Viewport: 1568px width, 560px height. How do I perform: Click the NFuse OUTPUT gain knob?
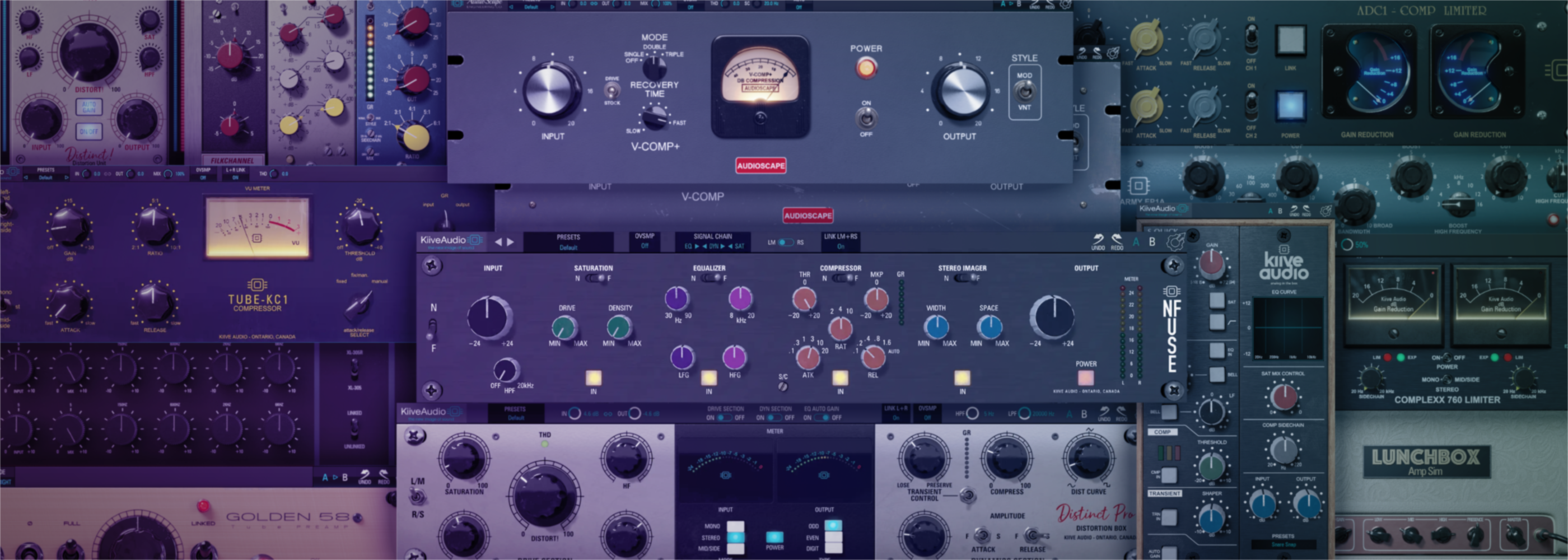(x=1052, y=317)
